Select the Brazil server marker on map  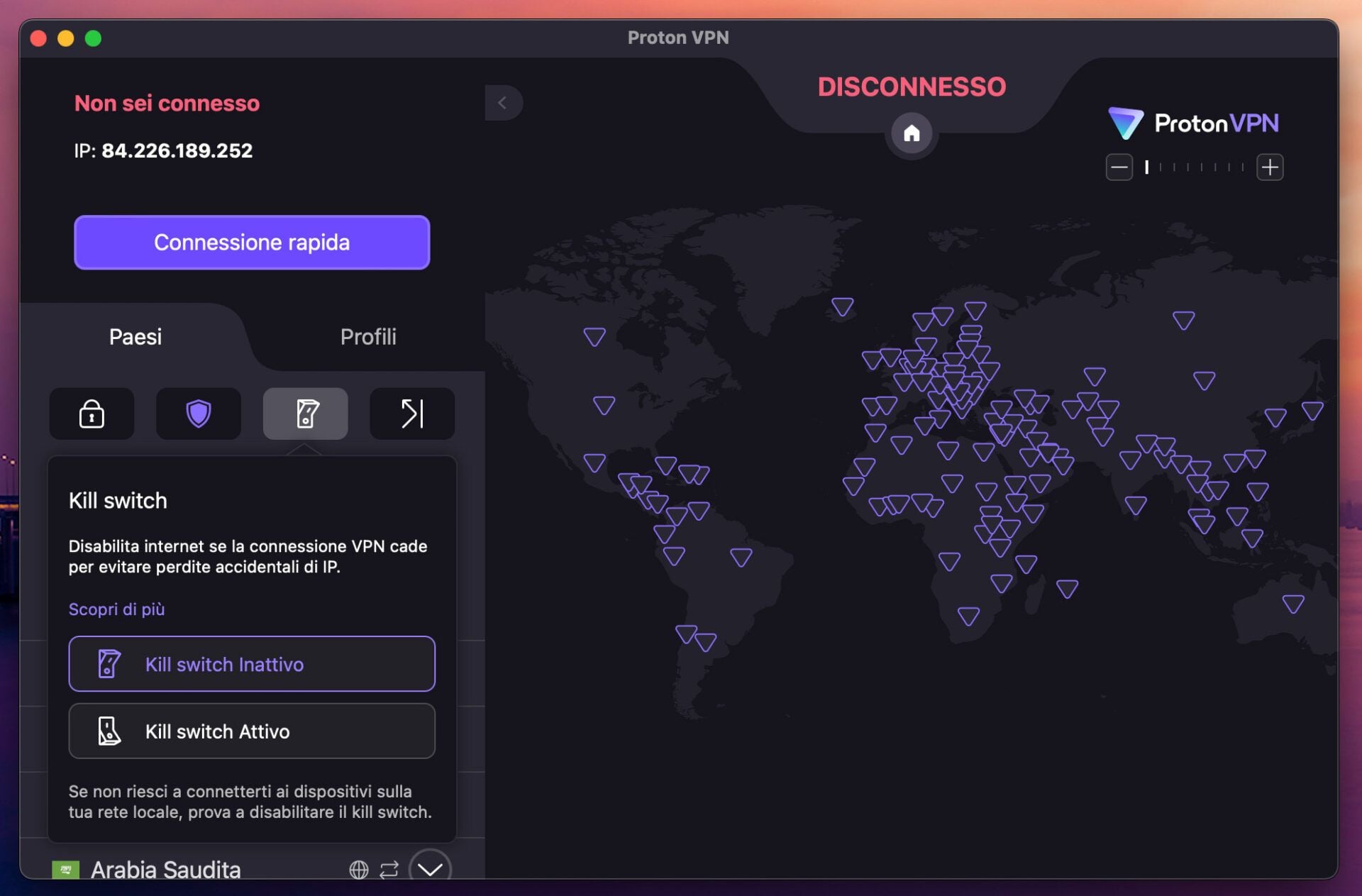point(741,557)
